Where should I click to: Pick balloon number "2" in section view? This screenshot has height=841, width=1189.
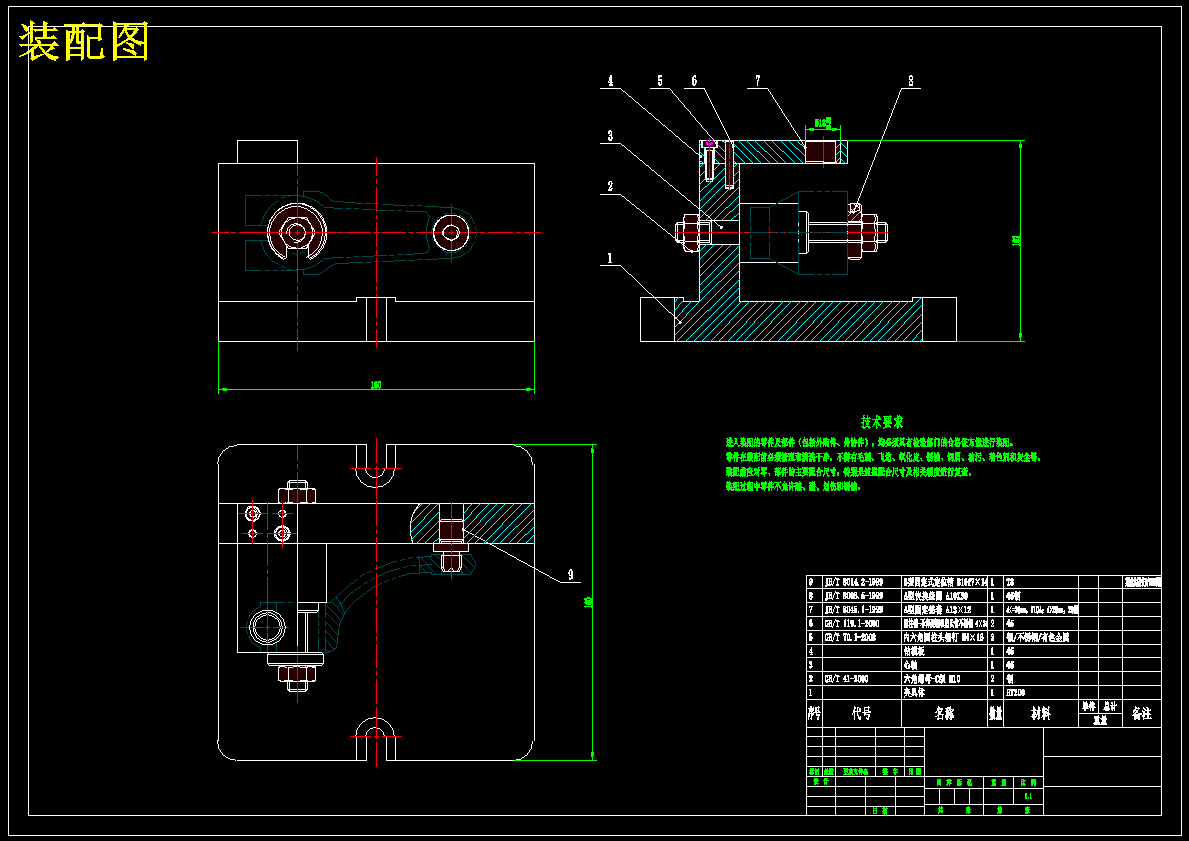tap(610, 186)
